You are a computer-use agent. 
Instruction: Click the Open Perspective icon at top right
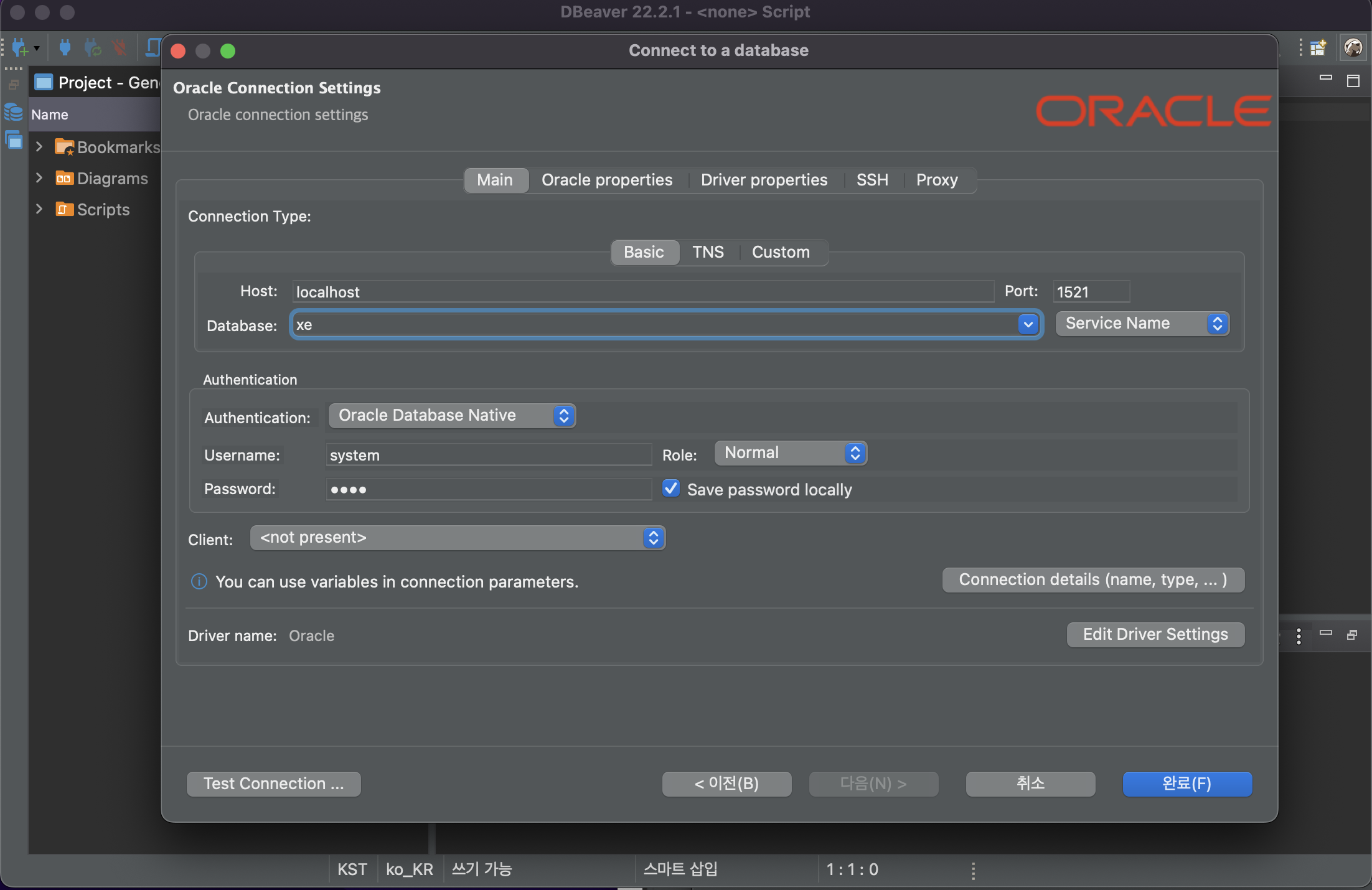[x=1317, y=48]
